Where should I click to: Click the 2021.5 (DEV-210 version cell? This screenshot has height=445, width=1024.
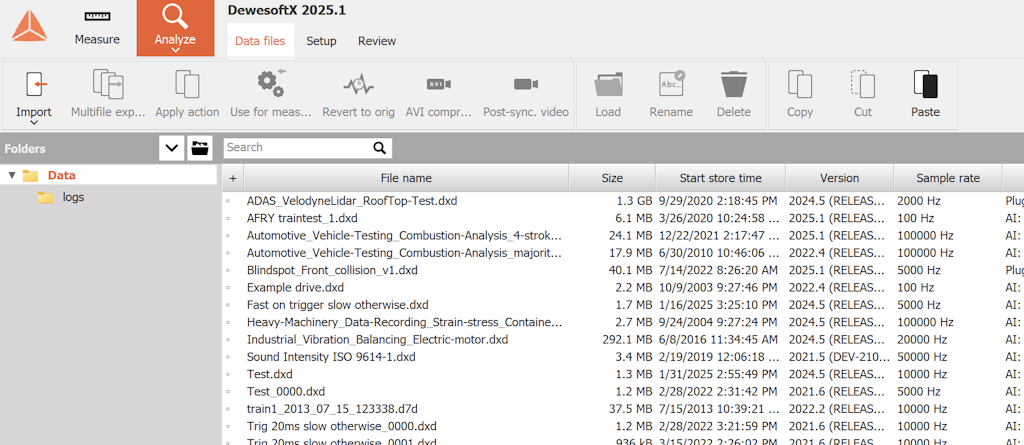(x=839, y=357)
